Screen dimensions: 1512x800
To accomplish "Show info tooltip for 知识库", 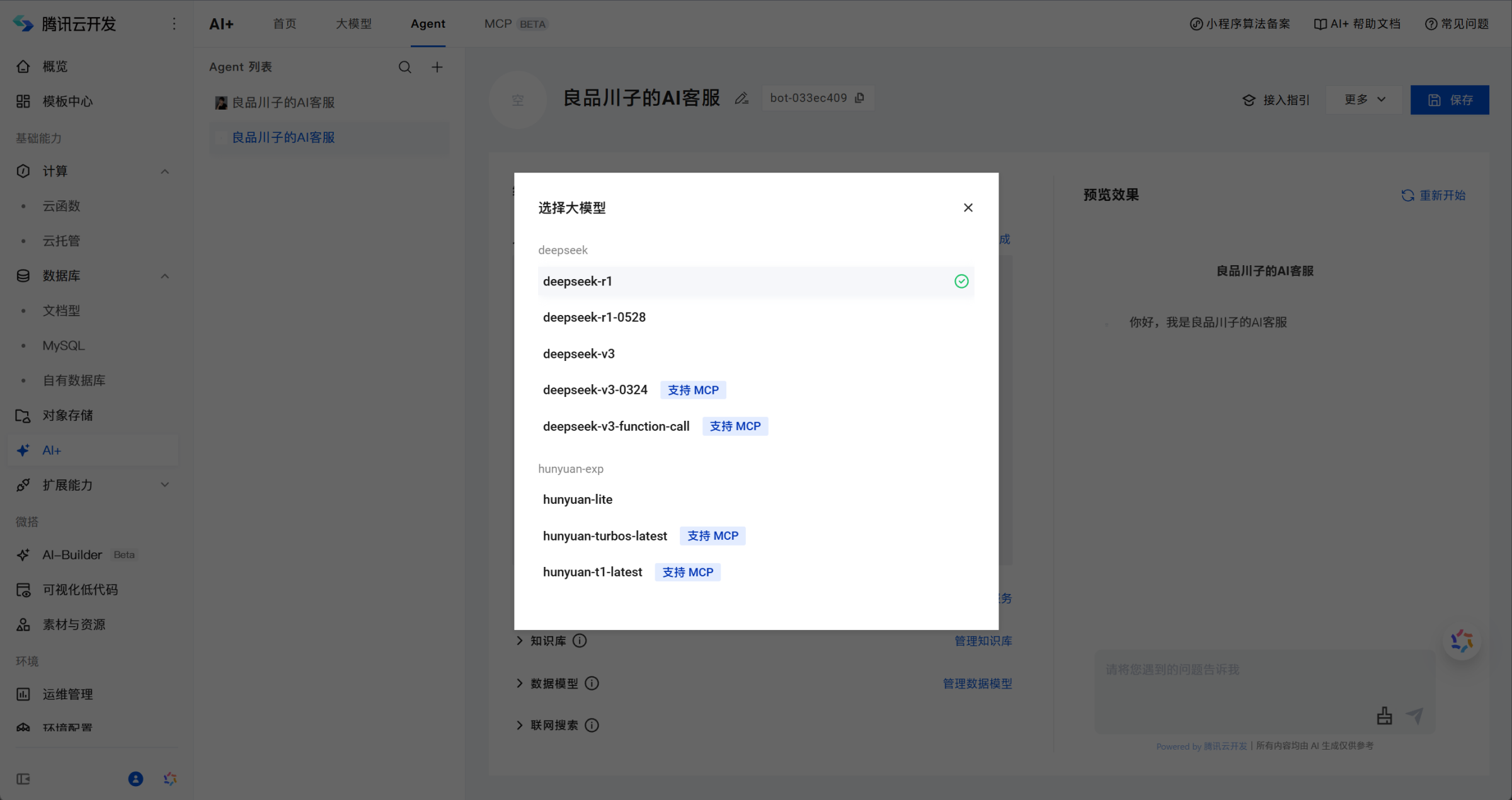I will 580,641.
